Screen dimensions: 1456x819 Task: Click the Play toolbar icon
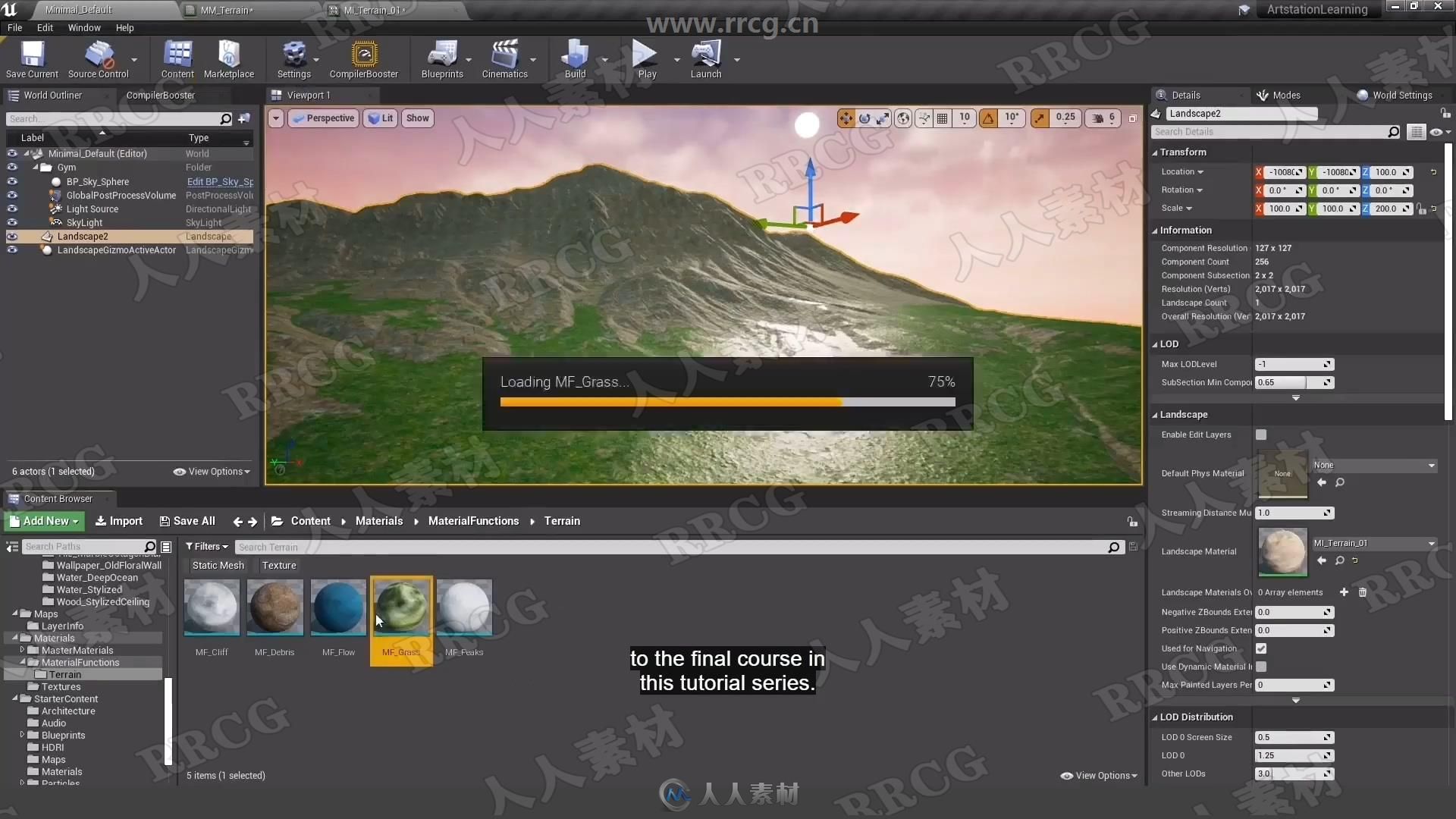tap(647, 59)
